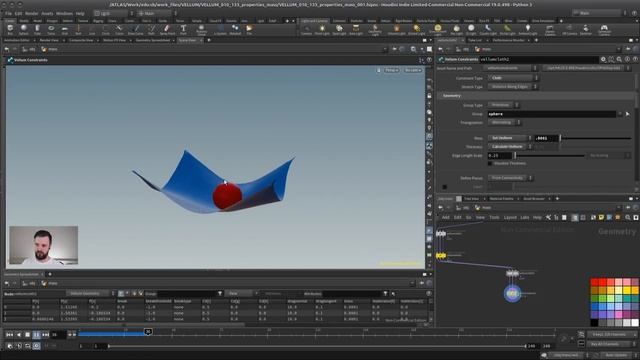Screen dimensions: 640x360
Task: Jump to first frame in playbar
Action: tap(9, 335)
